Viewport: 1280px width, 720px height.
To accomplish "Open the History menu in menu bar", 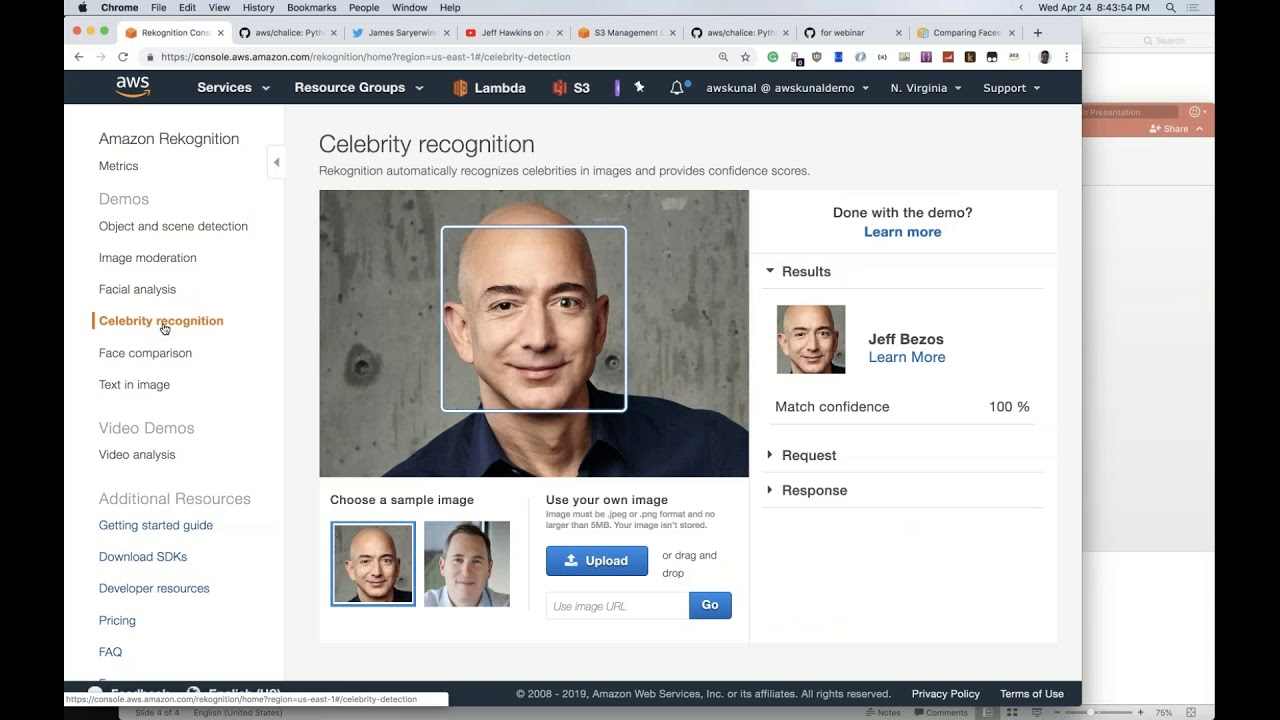I will click(258, 8).
